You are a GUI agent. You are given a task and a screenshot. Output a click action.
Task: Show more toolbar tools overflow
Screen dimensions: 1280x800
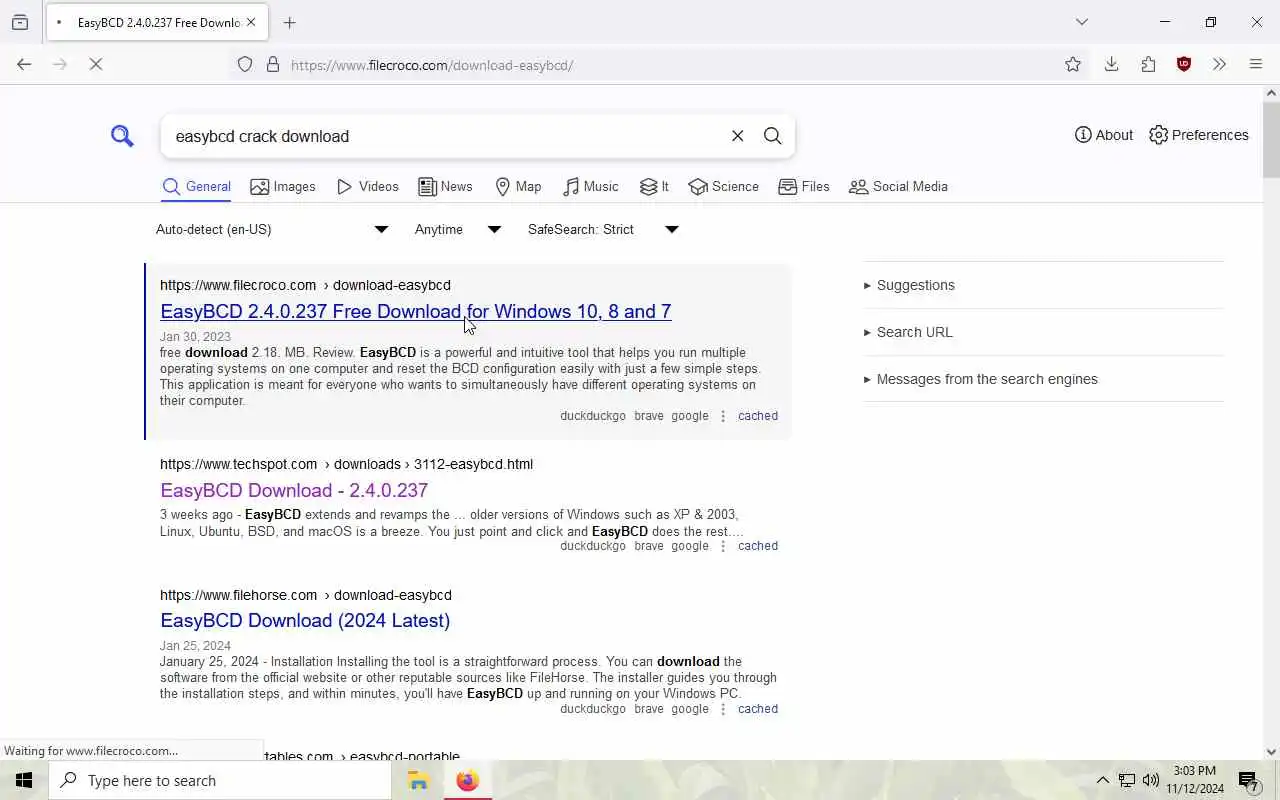tap(1219, 65)
